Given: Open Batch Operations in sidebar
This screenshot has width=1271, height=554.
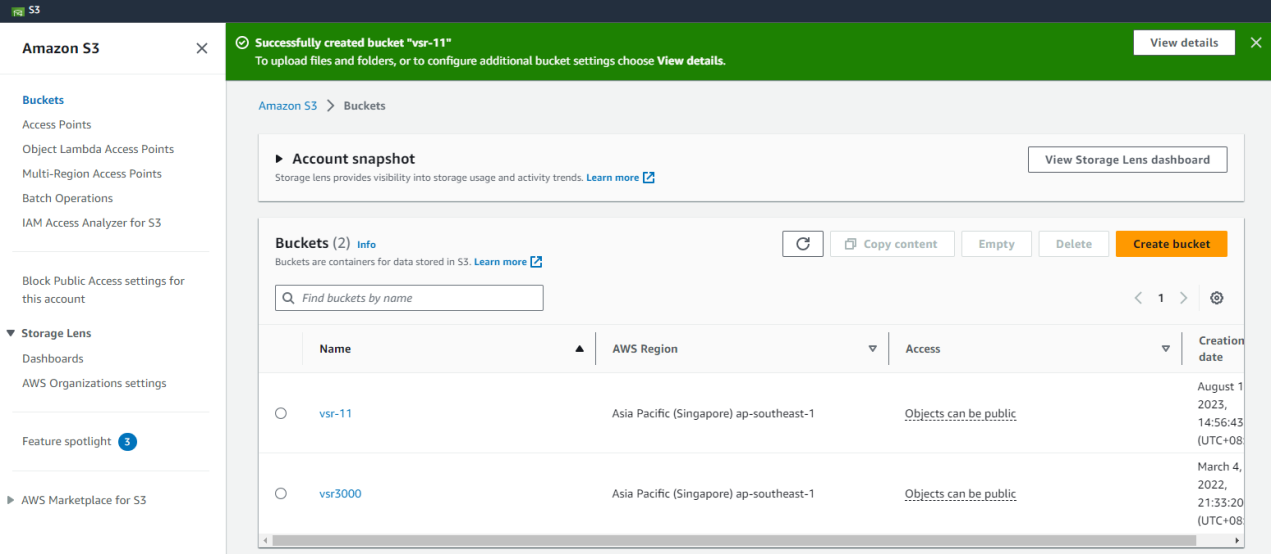Looking at the screenshot, I should (x=68, y=198).
